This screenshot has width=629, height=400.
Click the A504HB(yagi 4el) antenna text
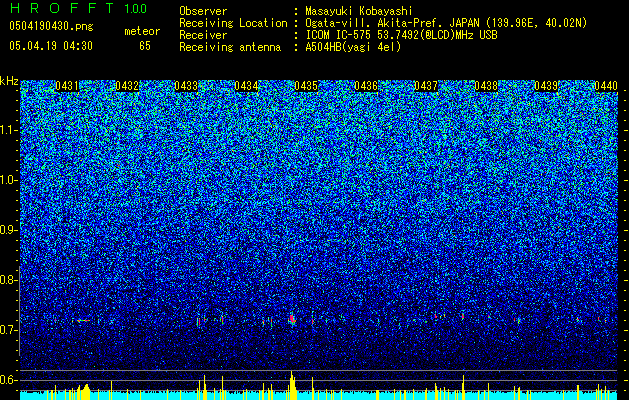[353, 47]
